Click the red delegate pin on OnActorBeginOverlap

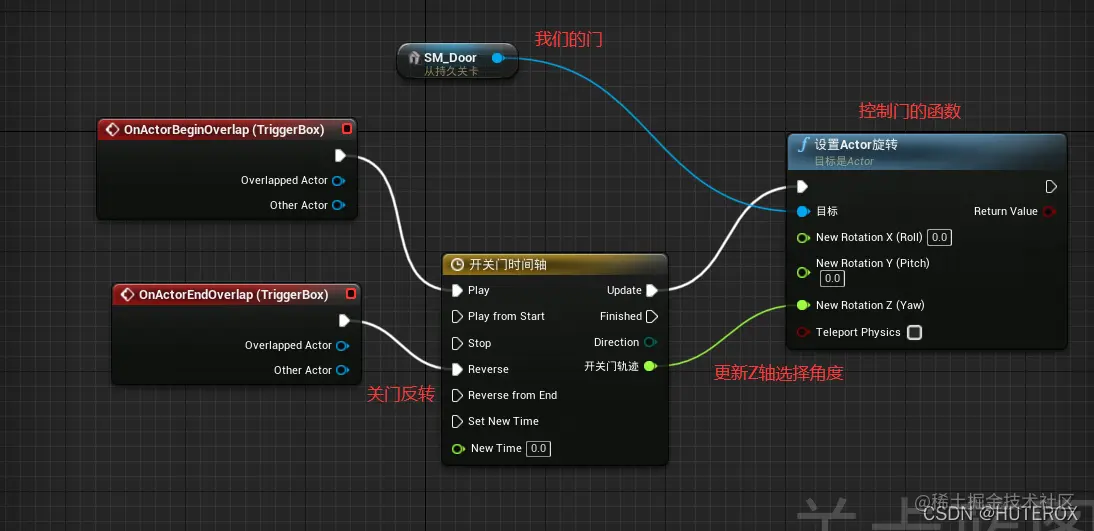(347, 129)
